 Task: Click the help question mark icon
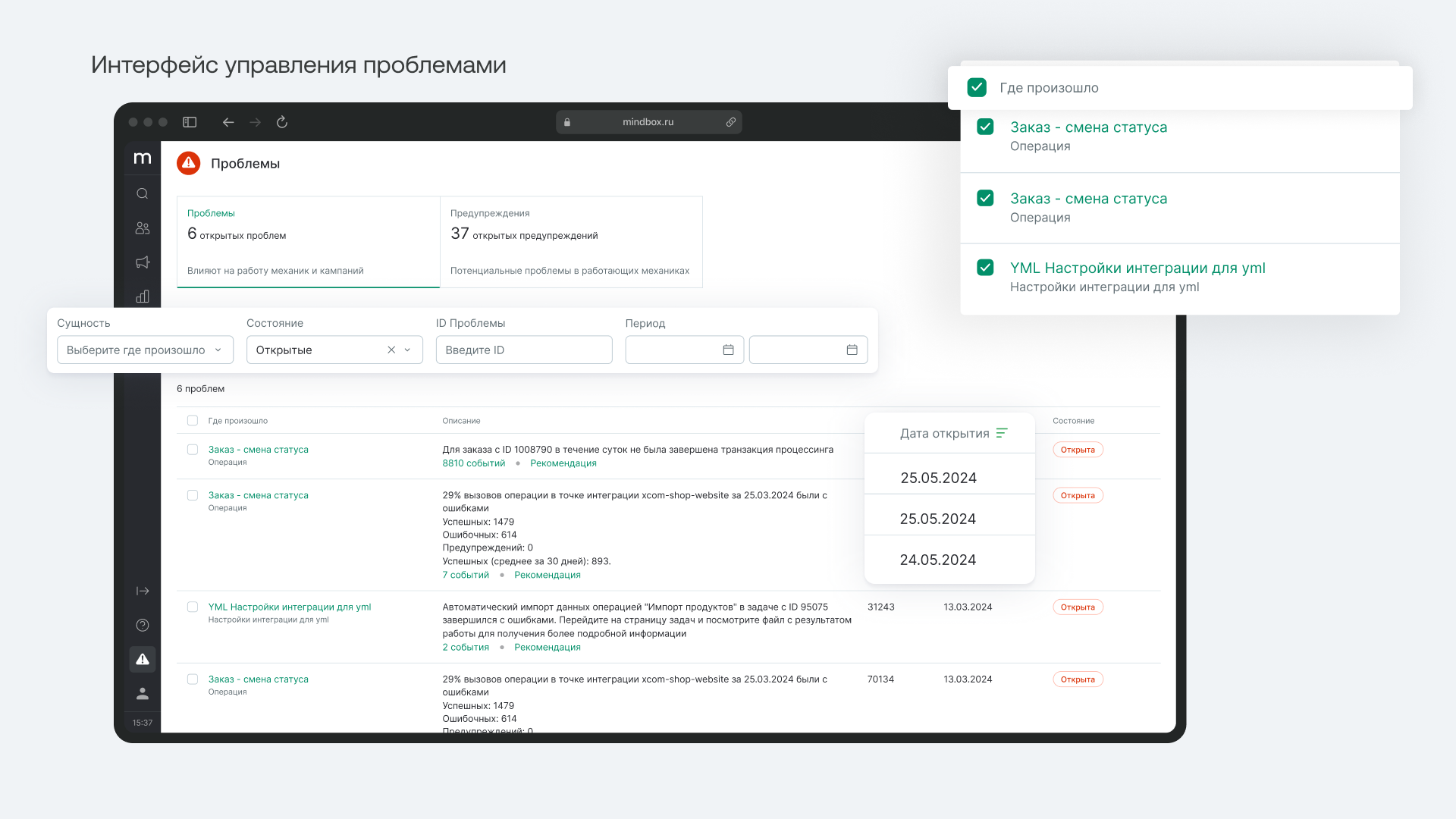click(x=142, y=625)
